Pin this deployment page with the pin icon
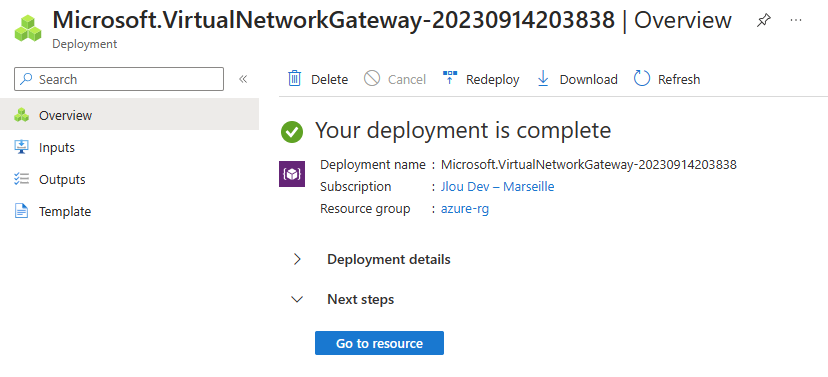828x377 pixels. (764, 21)
